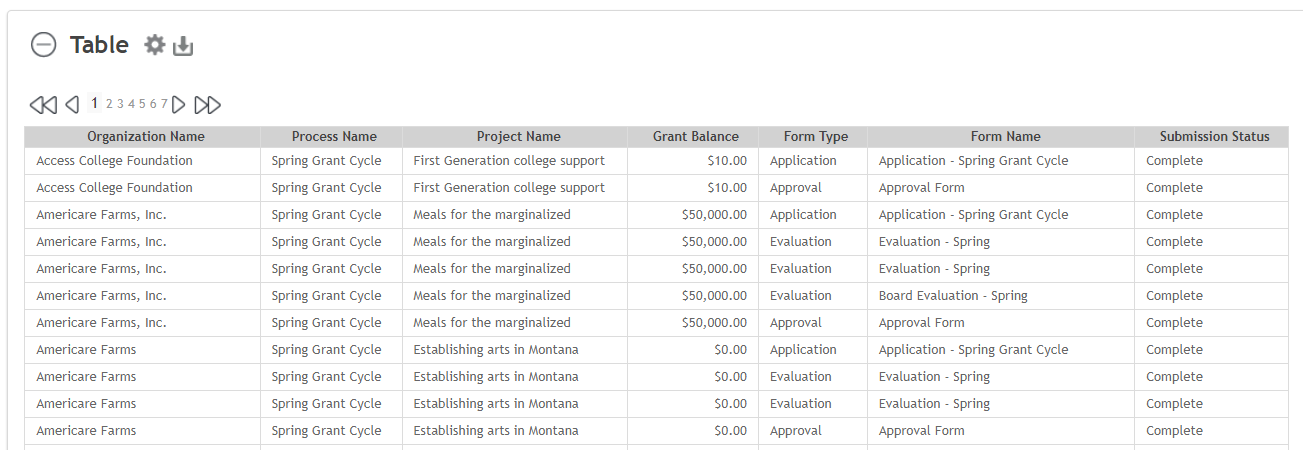Click Application form type for Meals for the marginalized
The width and height of the screenshot is (1303, 450).
click(803, 215)
